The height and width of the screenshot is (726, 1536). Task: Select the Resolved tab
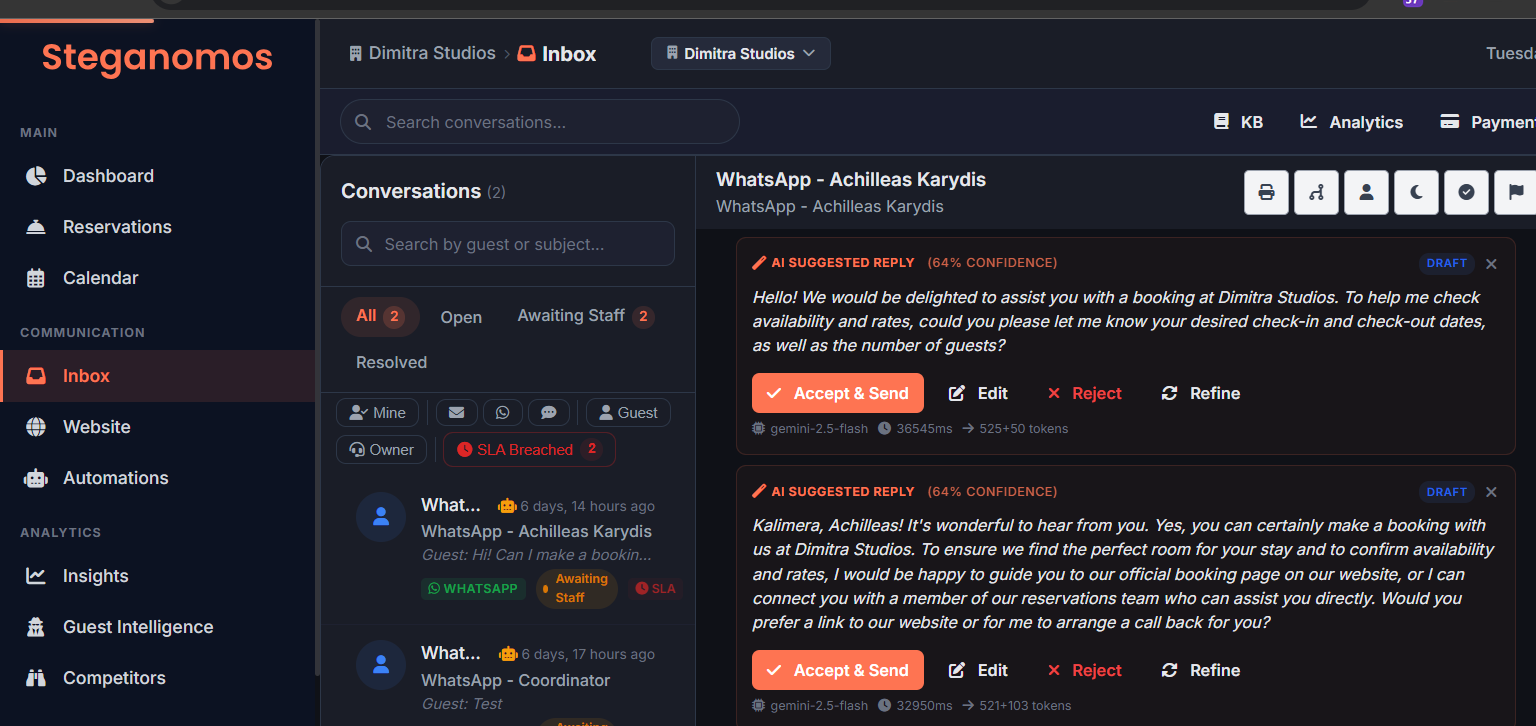pyautogui.click(x=391, y=362)
